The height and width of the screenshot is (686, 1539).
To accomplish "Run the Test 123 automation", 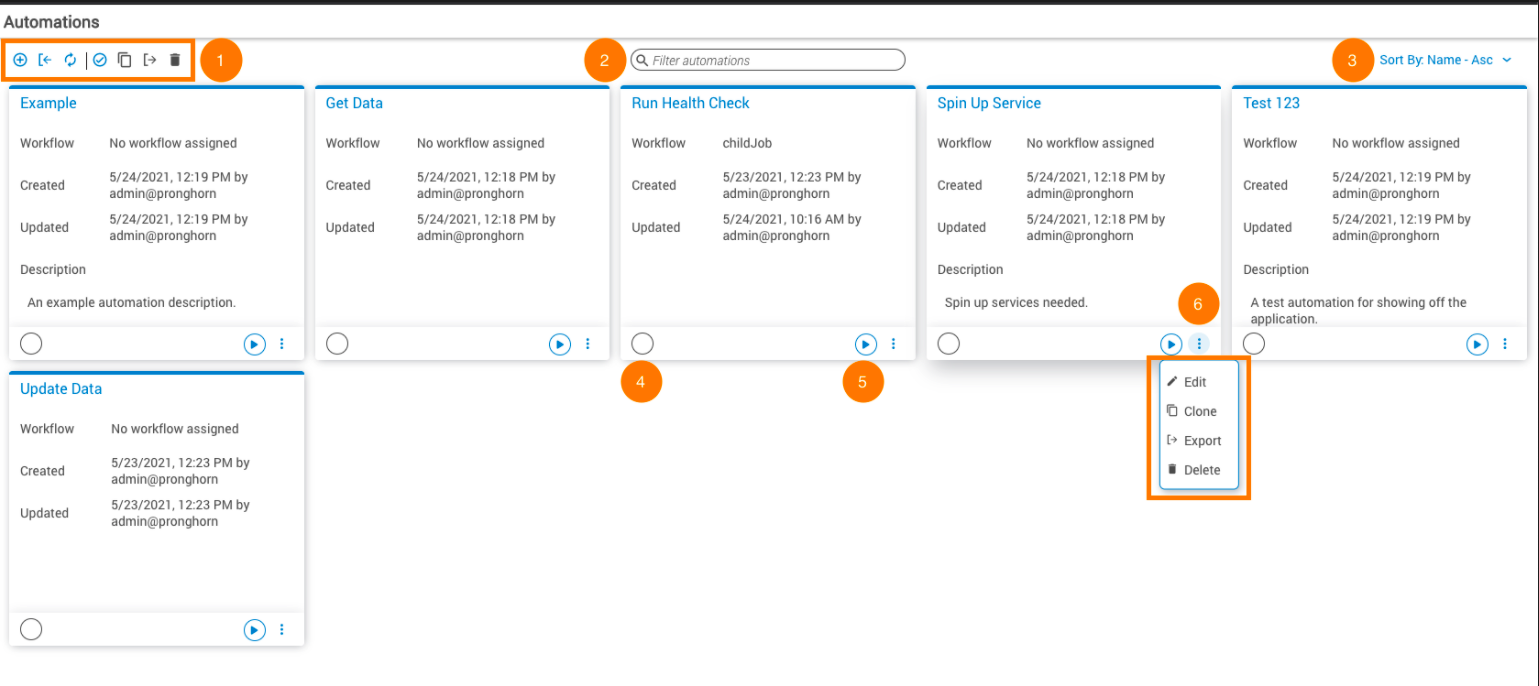I will [1477, 344].
